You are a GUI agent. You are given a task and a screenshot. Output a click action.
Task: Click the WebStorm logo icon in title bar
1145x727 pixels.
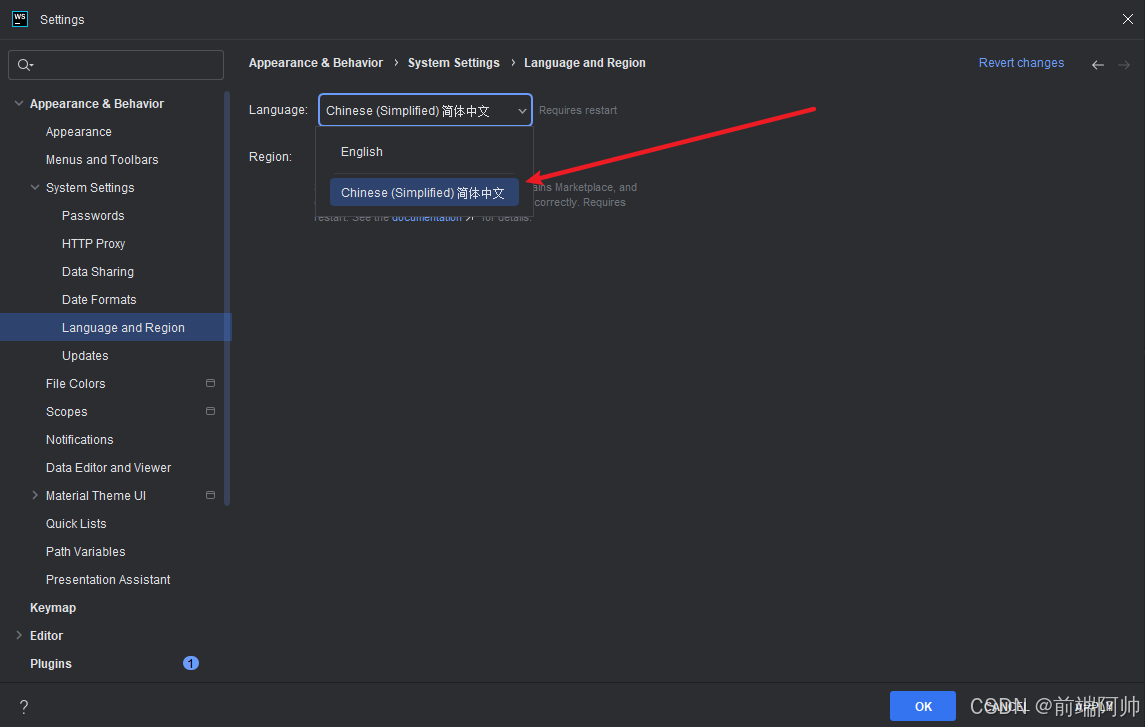pyautogui.click(x=20, y=19)
